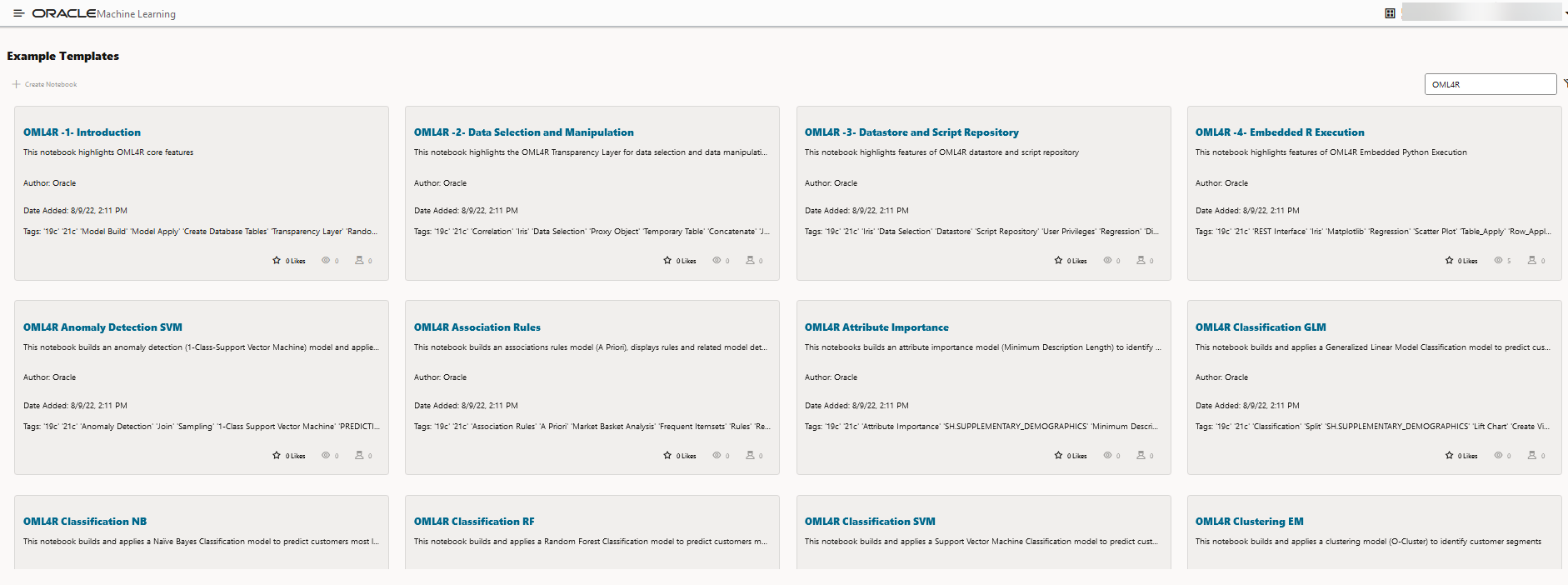Click 'Example Templates' page heading
The height and width of the screenshot is (585, 1568).
point(63,56)
